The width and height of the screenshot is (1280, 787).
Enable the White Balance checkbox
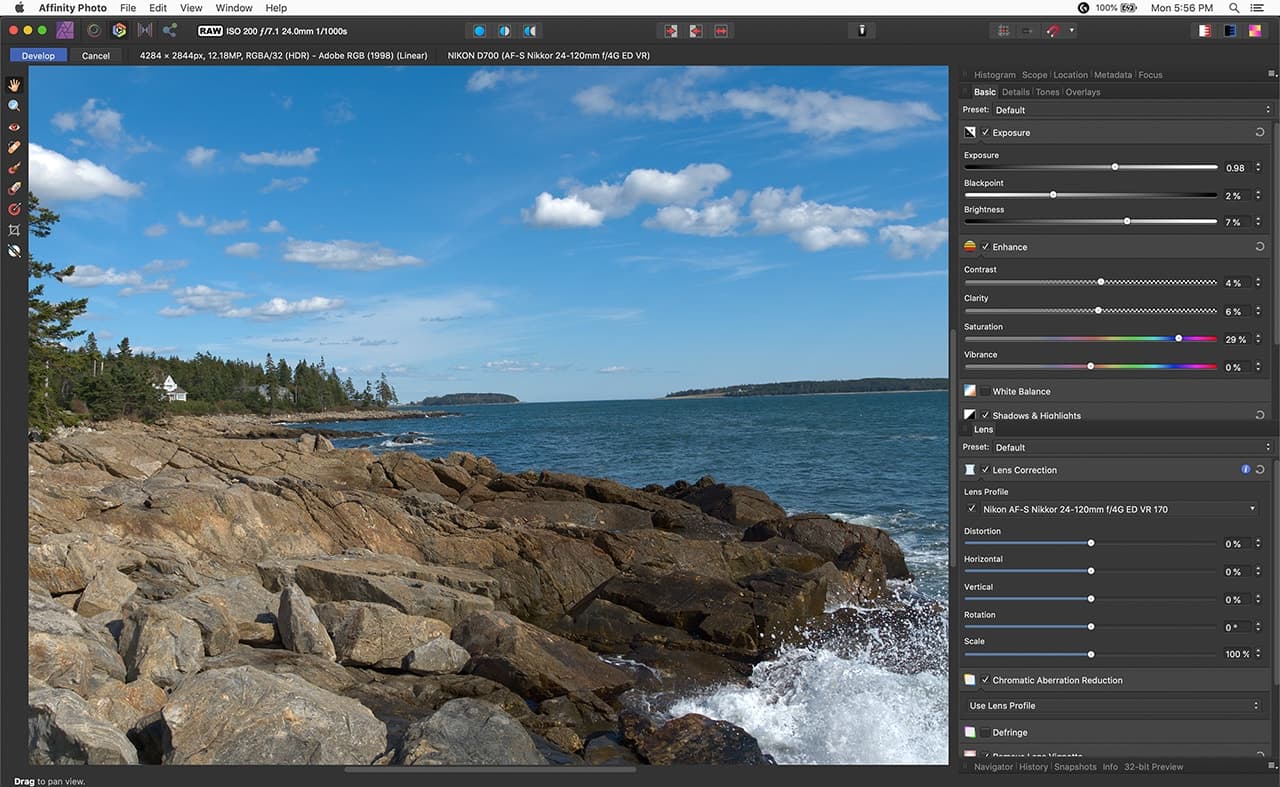click(x=985, y=392)
